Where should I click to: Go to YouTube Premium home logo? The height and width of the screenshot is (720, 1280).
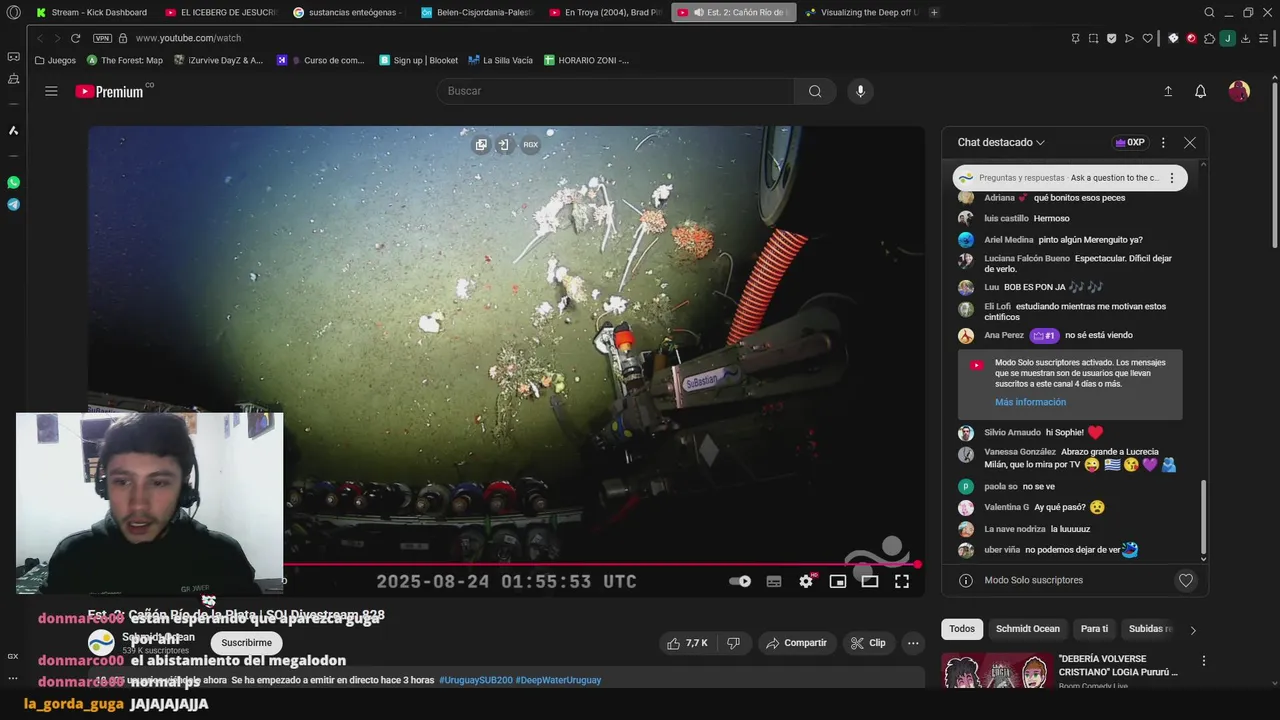[110, 91]
